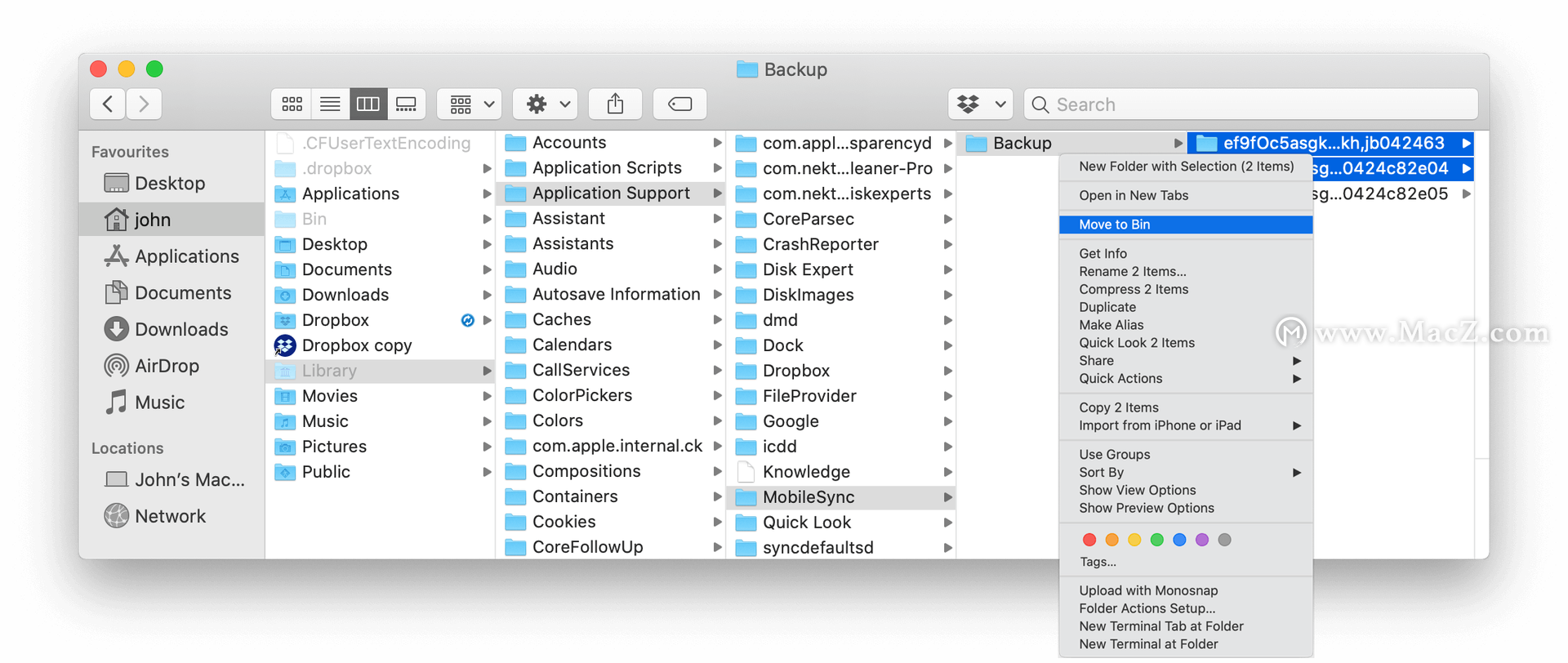Expand the Caches folder arrow
This screenshot has width=1568, height=663.
coord(717,320)
